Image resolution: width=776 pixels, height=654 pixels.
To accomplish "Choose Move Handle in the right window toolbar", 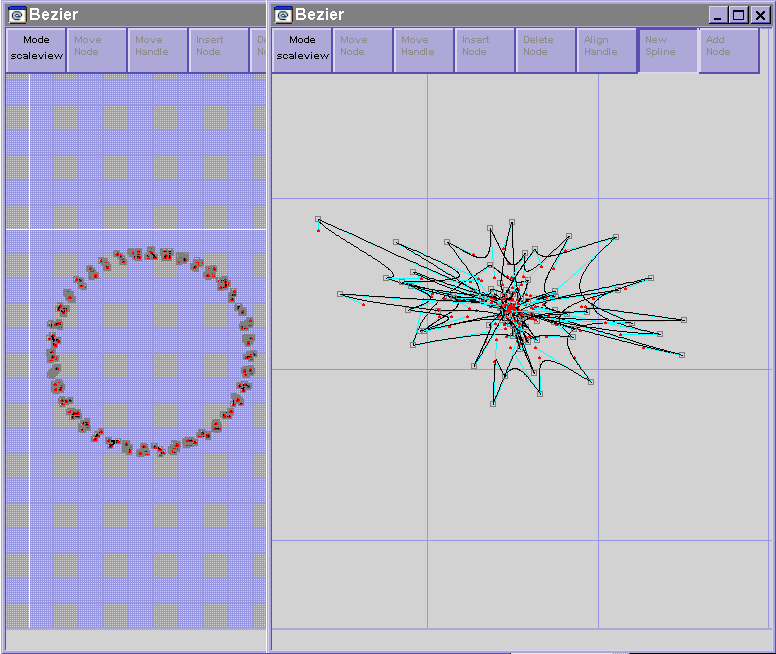I will [x=424, y=49].
